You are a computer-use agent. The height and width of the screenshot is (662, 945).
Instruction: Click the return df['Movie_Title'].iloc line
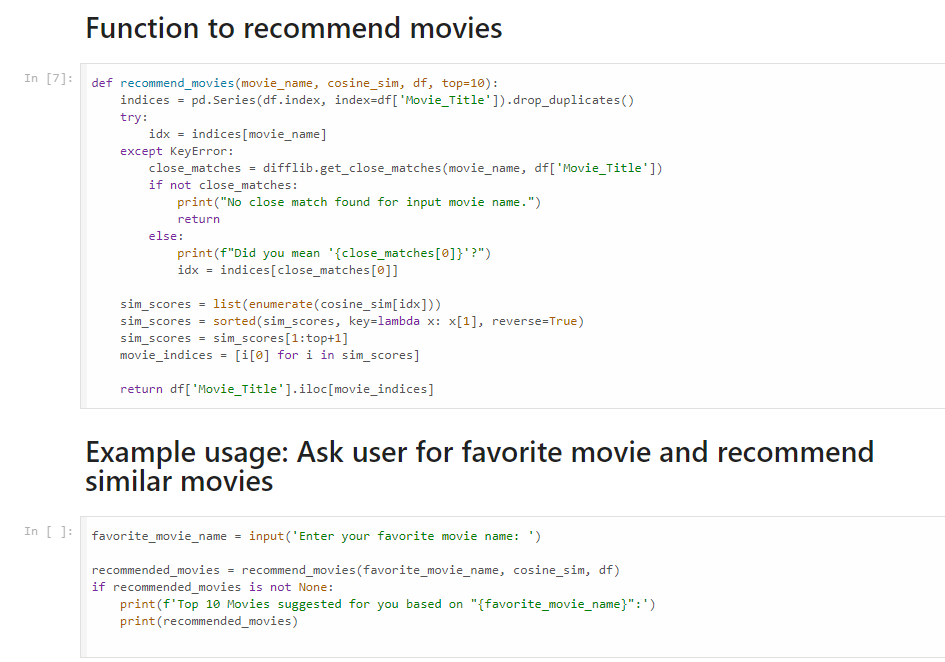click(x=276, y=389)
